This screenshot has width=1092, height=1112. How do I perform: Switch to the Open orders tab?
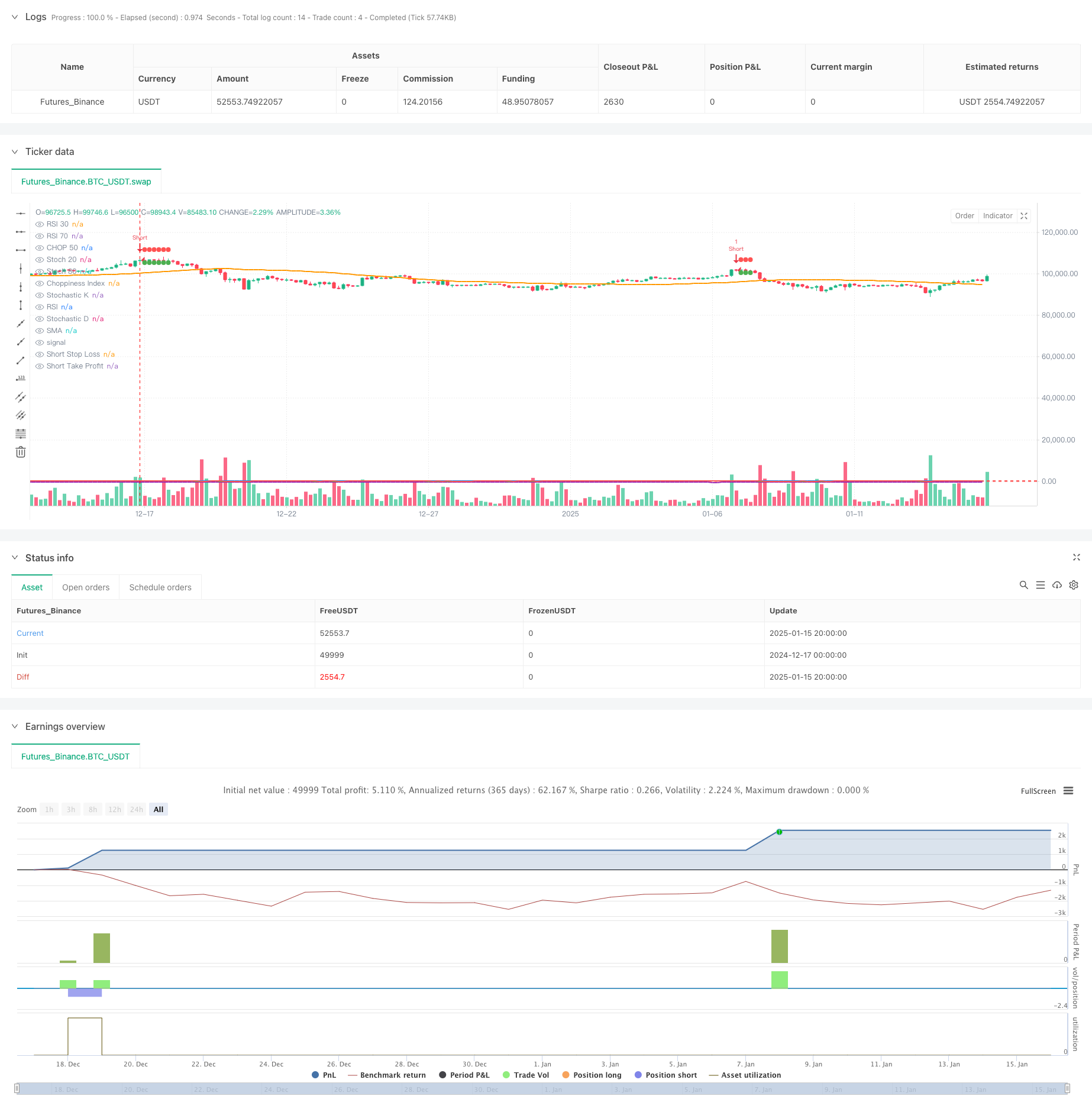point(86,587)
